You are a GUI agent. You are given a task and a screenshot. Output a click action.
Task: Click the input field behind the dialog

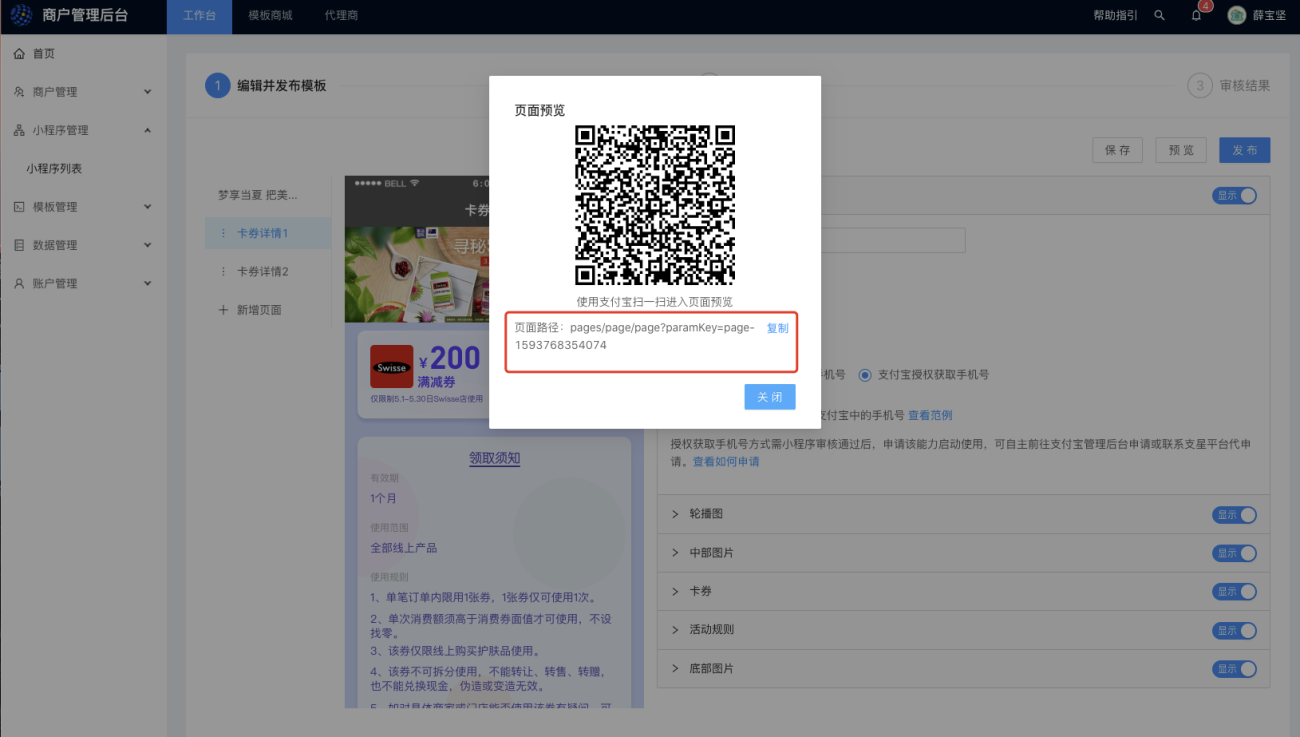pyautogui.click(x=893, y=240)
